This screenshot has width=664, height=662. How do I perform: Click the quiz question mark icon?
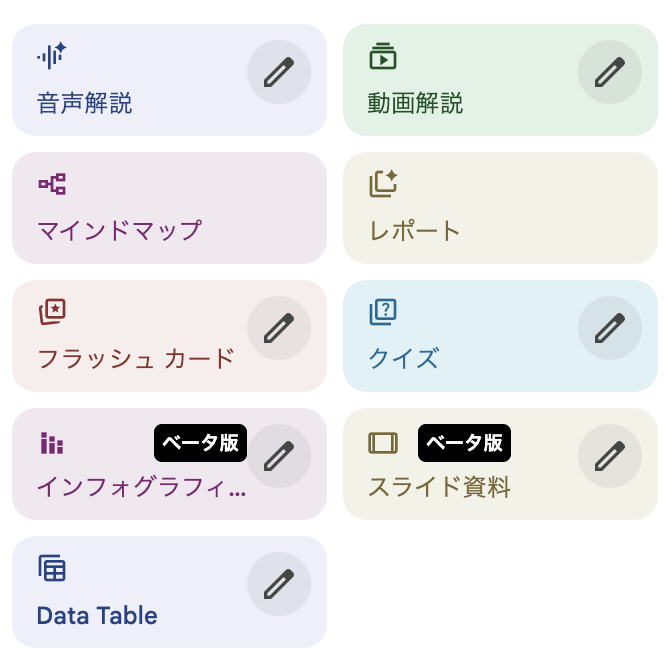(383, 312)
